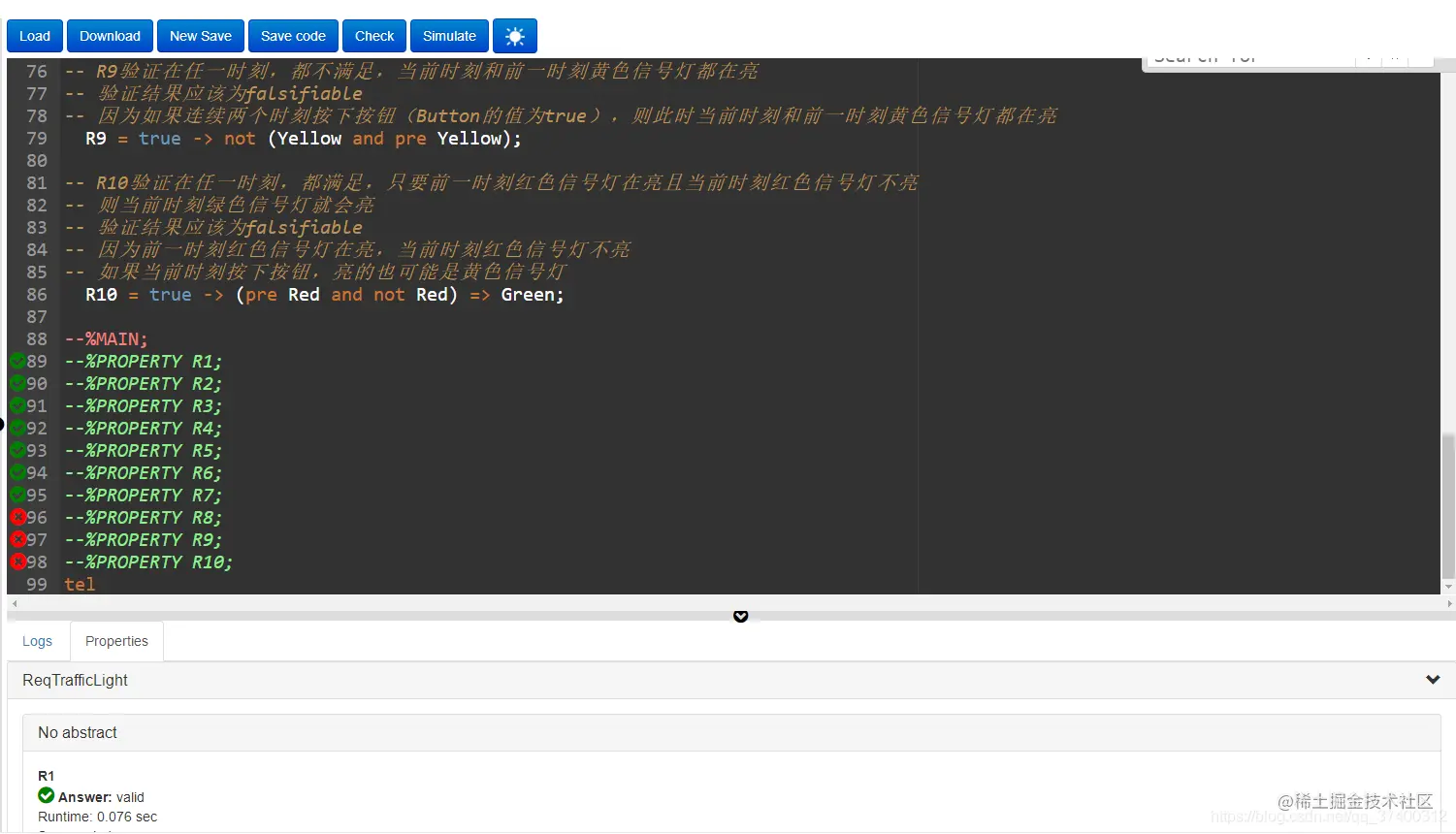Screen dimensions: 1456x834
Task: Click green valid icon on line 92
Action: coord(17,428)
